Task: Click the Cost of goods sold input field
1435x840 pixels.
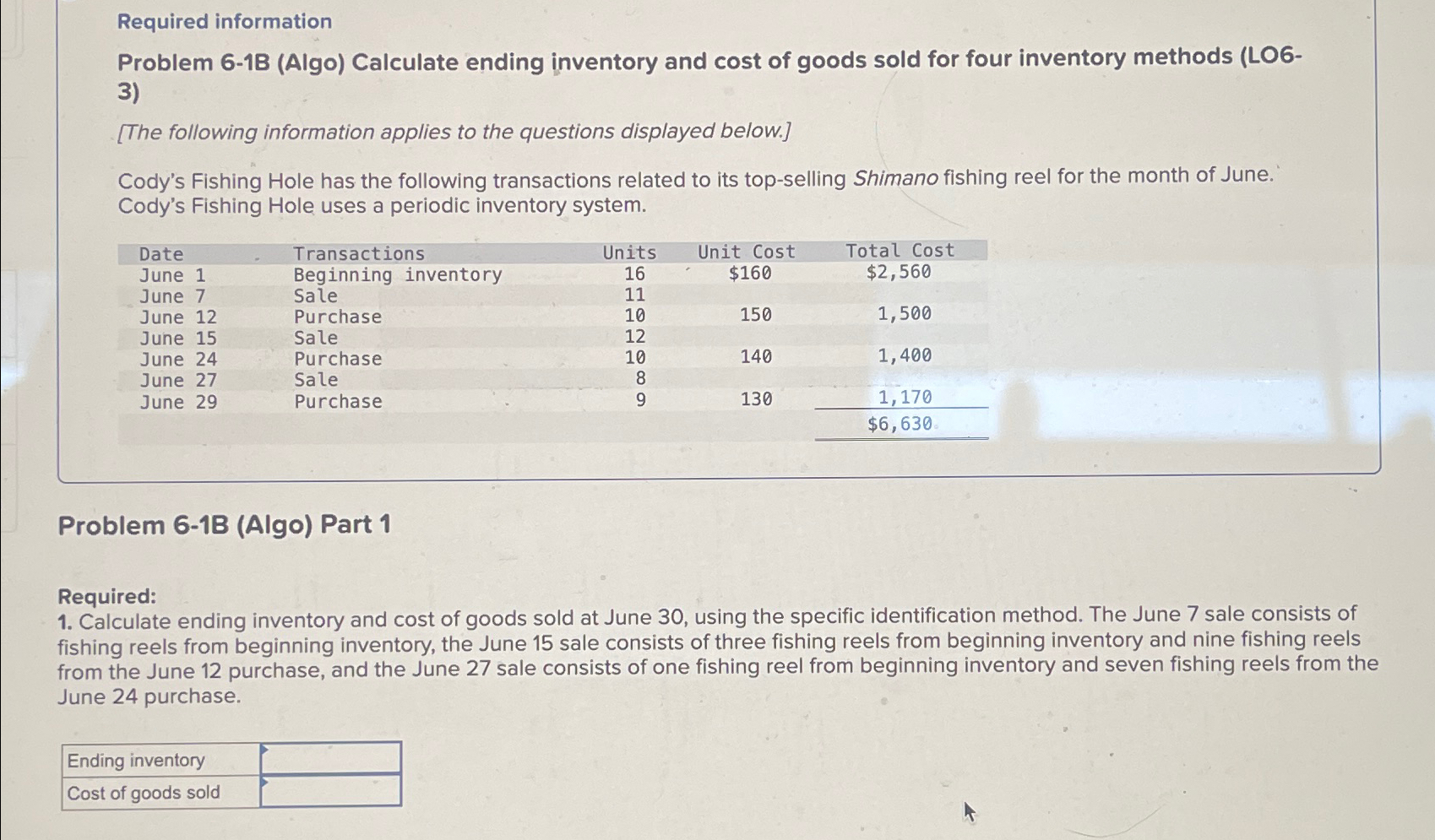Action: [329, 792]
